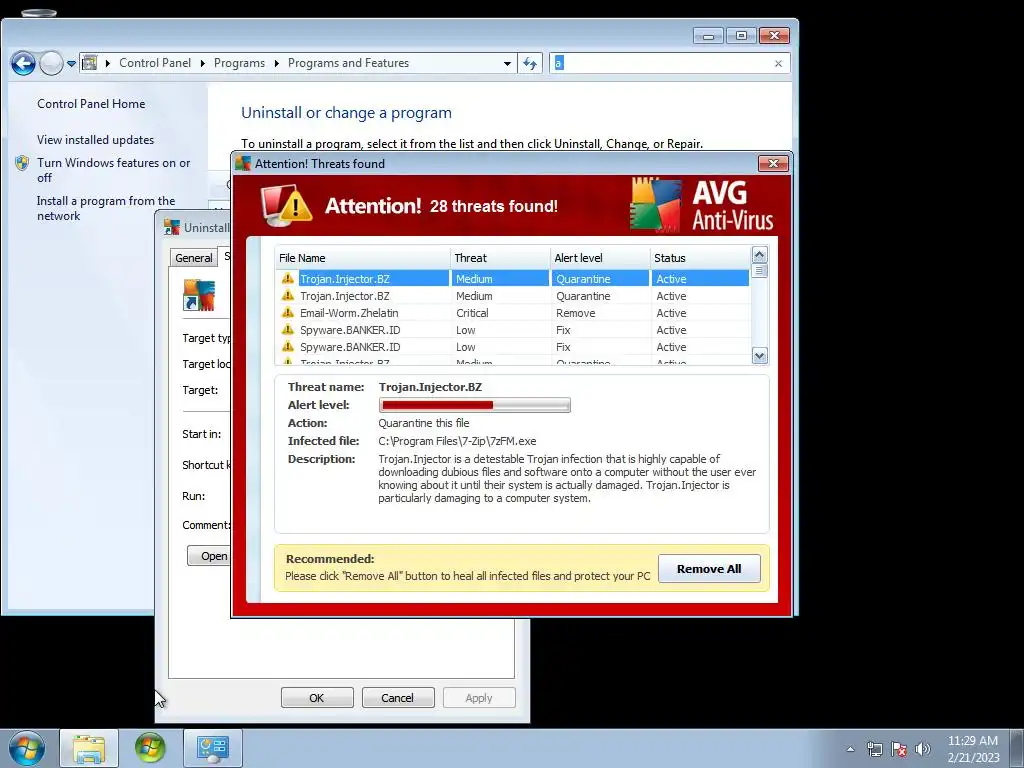Close the Attention Threats found dialog
Image resolution: width=1024 pixels, height=768 pixels.
click(773, 163)
